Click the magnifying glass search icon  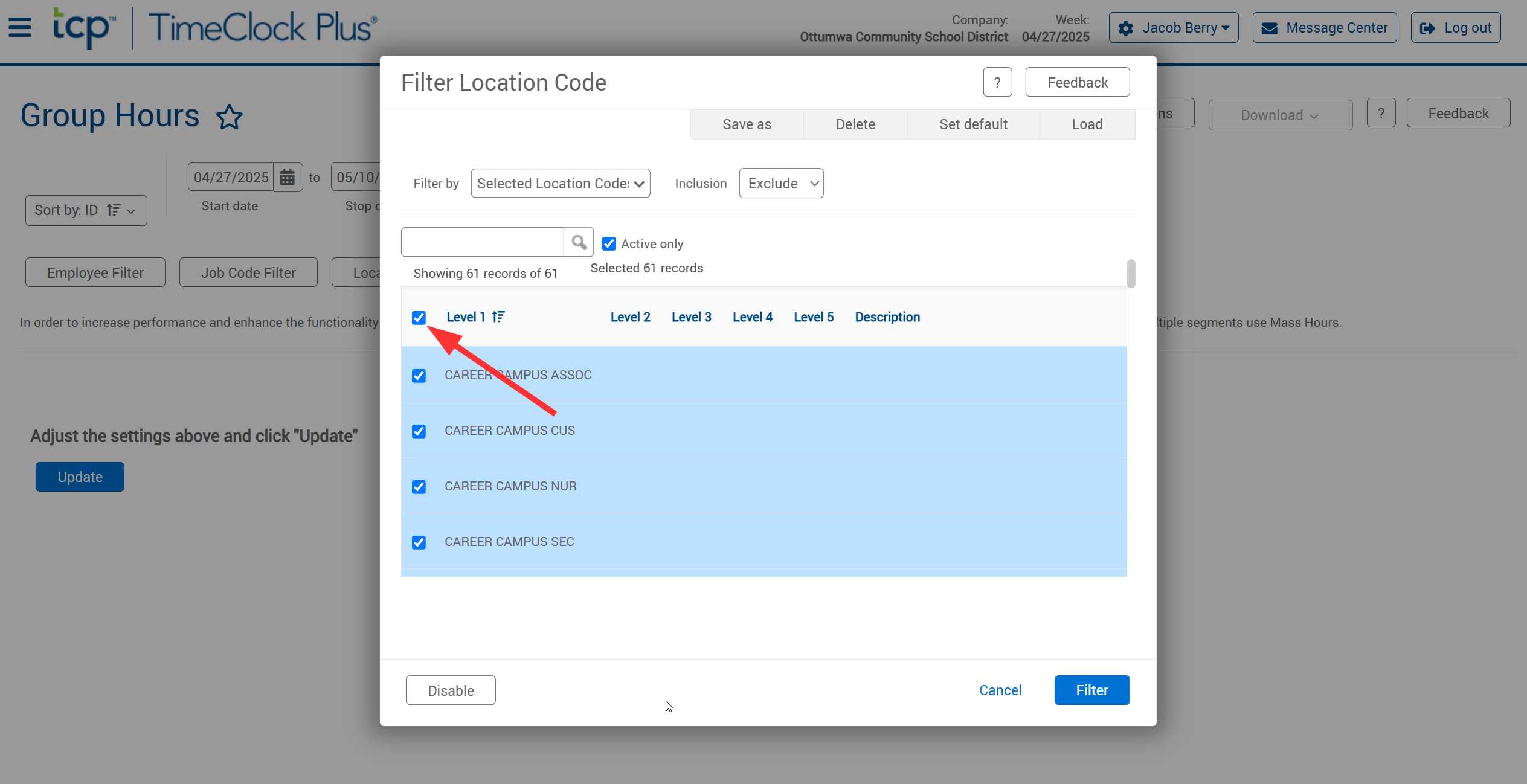click(x=579, y=243)
